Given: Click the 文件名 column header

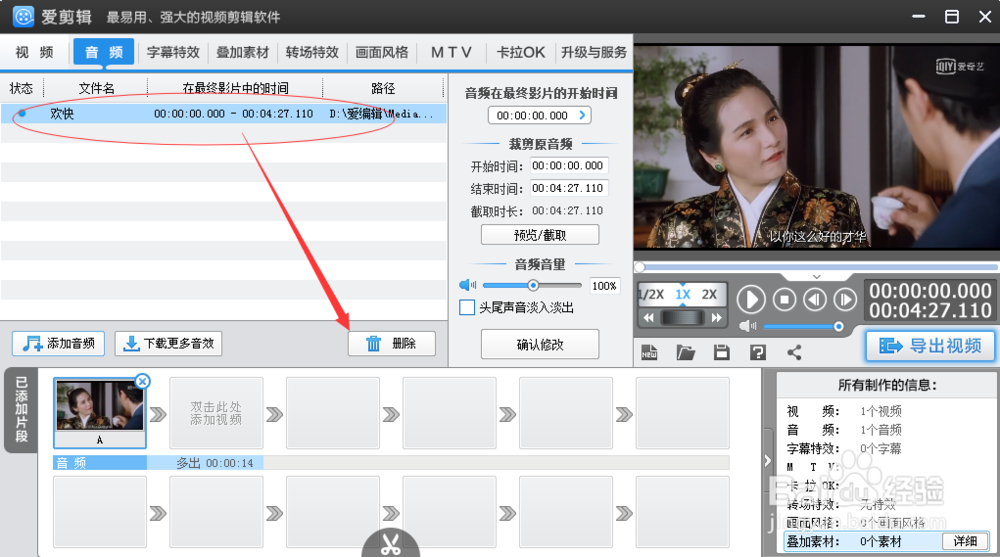Looking at the screenshot, I should (x=96, y=88).
